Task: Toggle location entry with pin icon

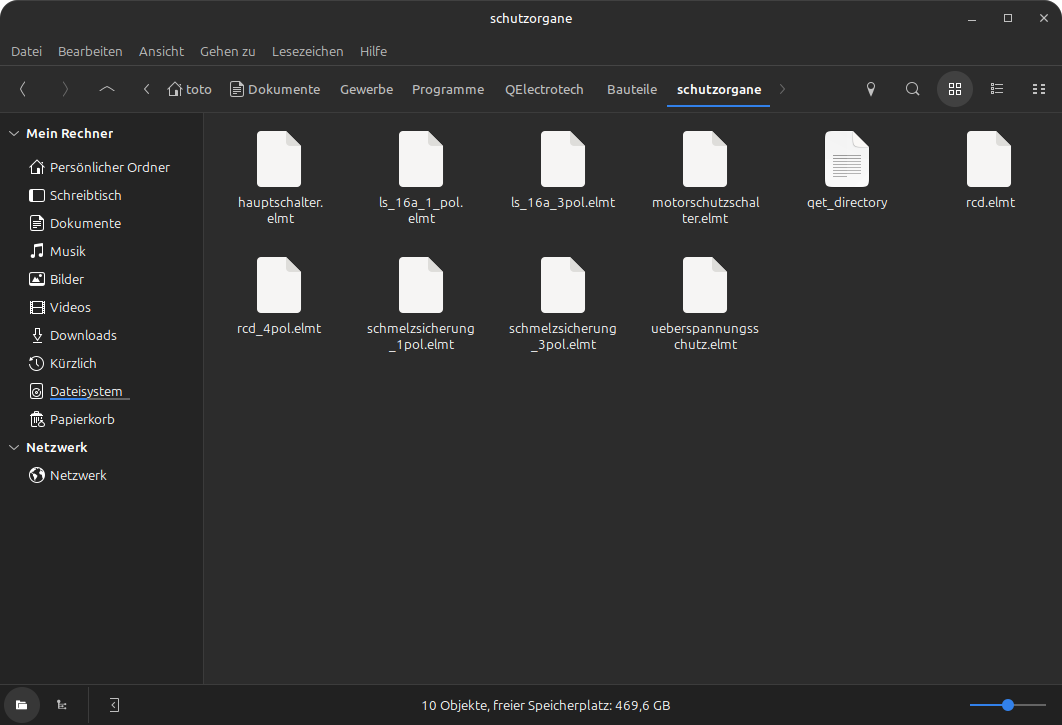Action: click(x=870, y=89)
